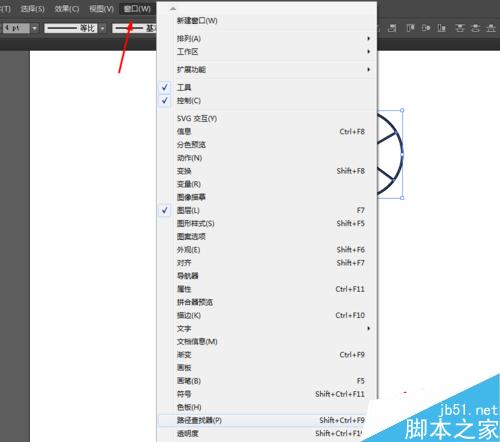The height and width of the screenshot is (442, 500).
Task: Open the SVG 交互(Y) panel
Action: [x=267, y=118]
